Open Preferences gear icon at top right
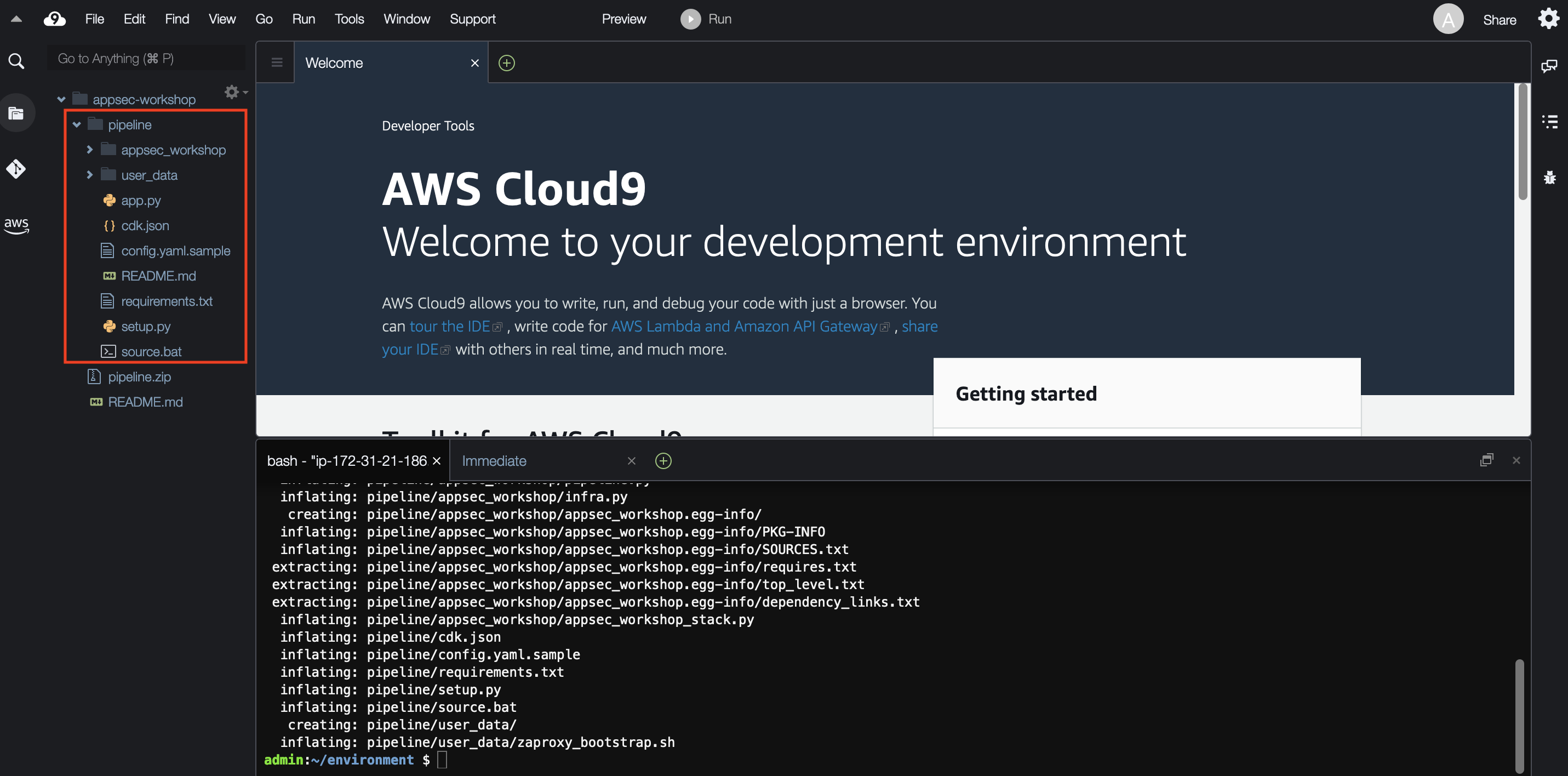The height and width of the screenshot is (776, 1568). [1548, 19]
